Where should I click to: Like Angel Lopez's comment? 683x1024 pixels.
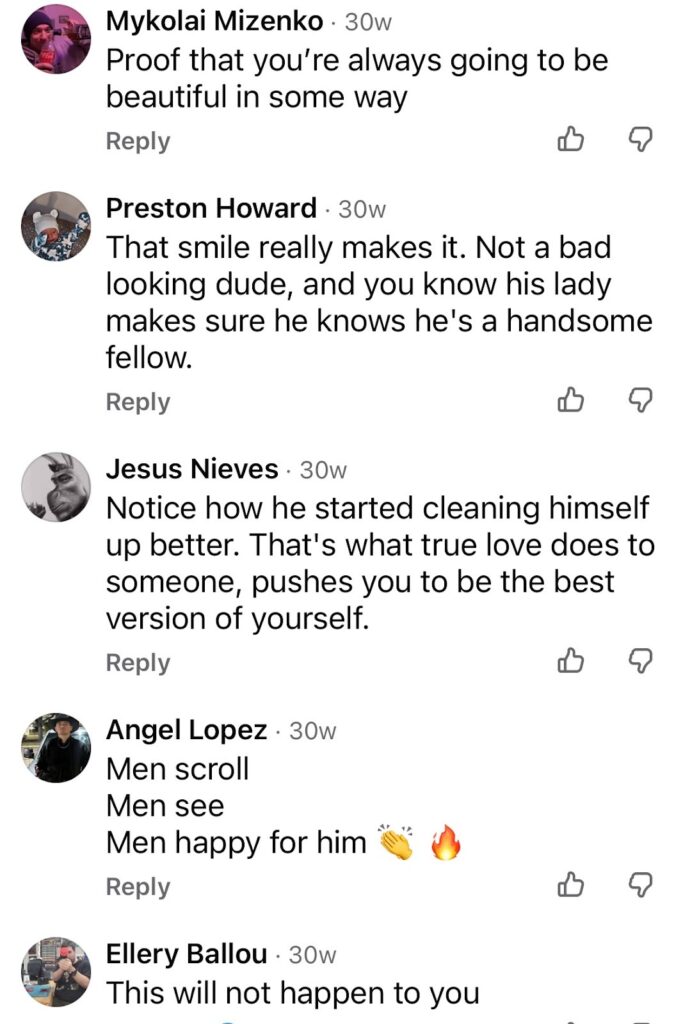pos(570,885)
